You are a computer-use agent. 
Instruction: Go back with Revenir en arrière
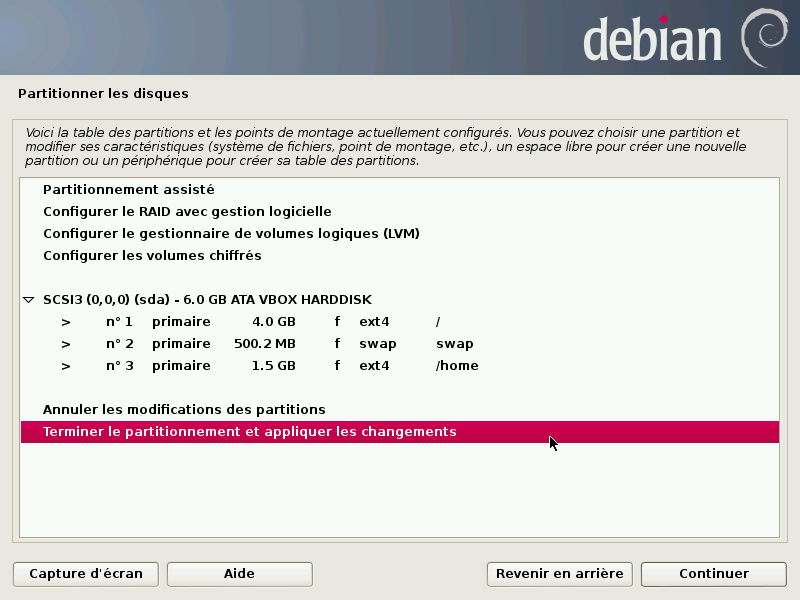tap(559, 574)
